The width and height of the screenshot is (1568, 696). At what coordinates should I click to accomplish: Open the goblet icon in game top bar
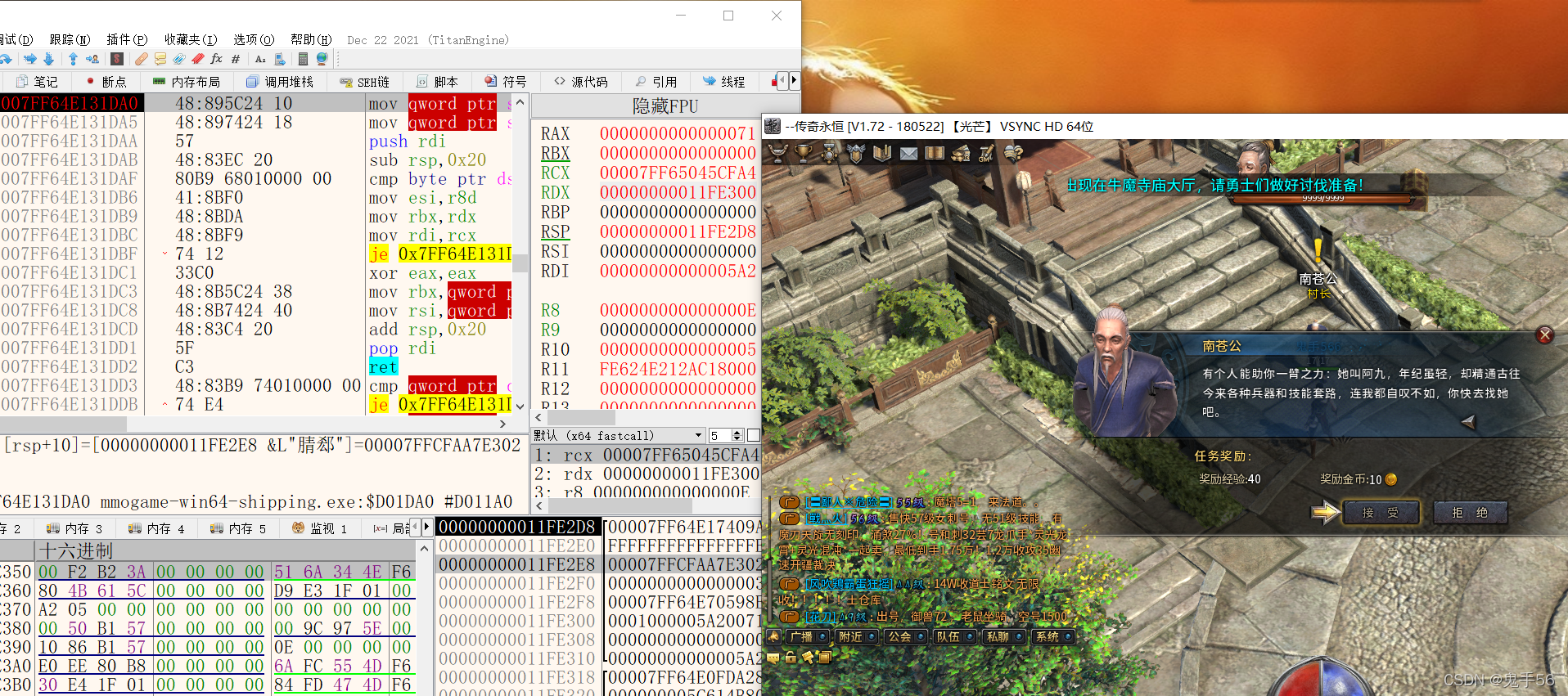(x=777, y=153)
